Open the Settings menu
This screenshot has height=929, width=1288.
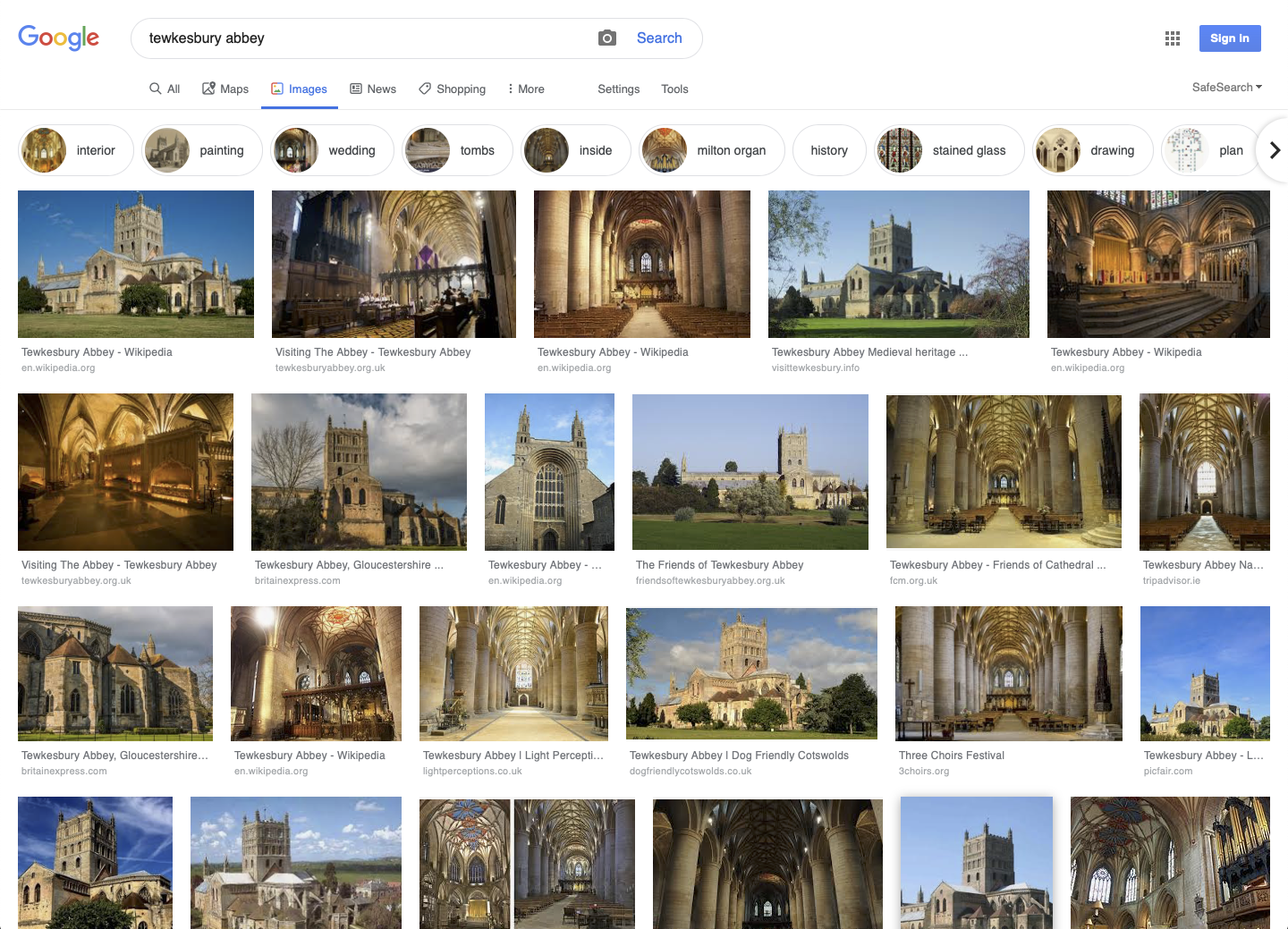tap(618, 89)
